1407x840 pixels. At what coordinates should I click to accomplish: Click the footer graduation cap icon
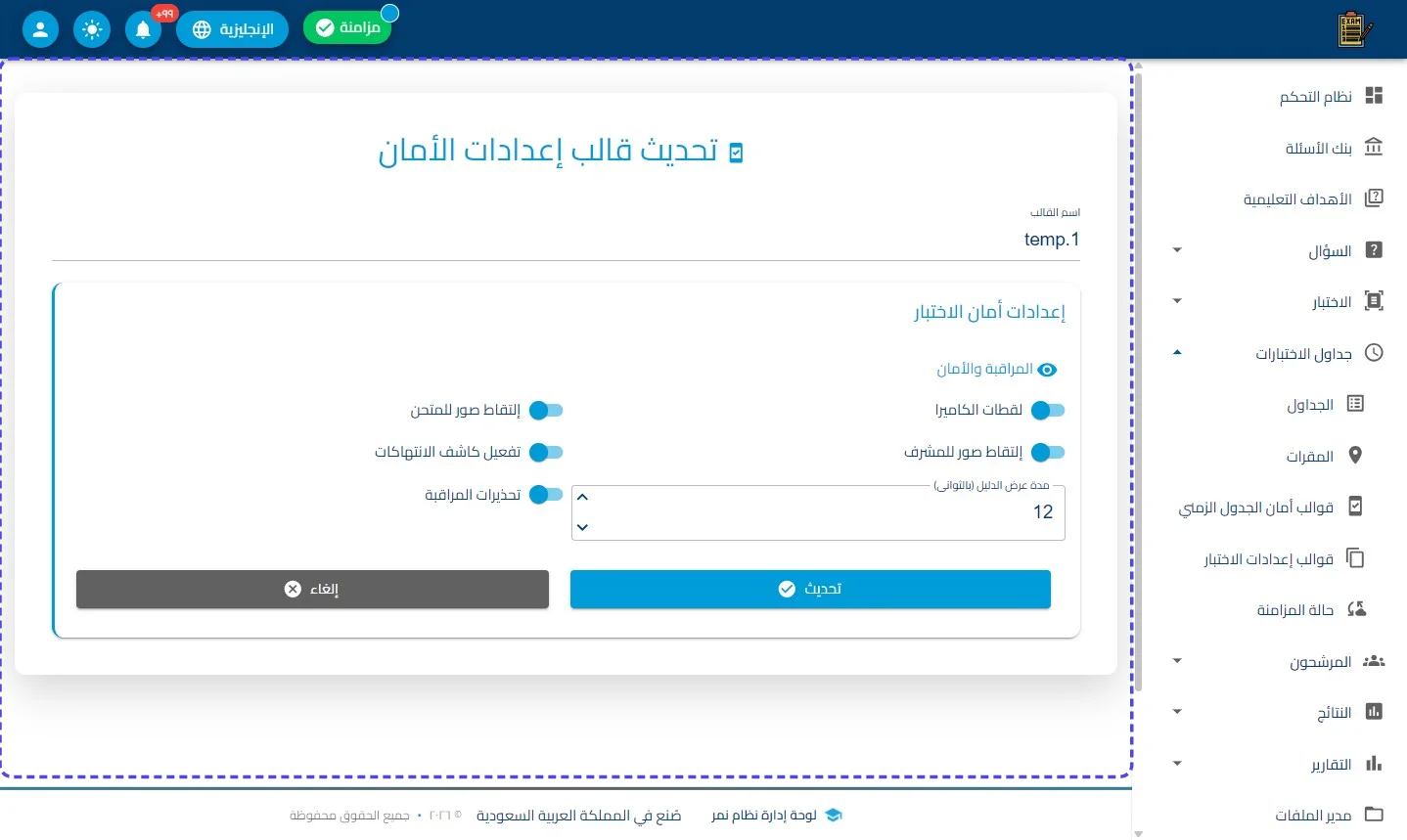834,815
